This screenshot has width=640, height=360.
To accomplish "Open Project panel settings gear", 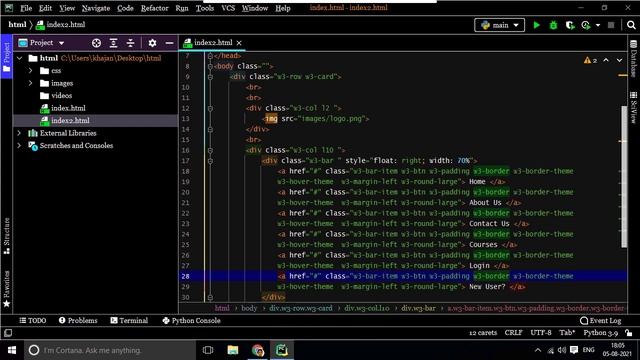I will click(152, 43).
